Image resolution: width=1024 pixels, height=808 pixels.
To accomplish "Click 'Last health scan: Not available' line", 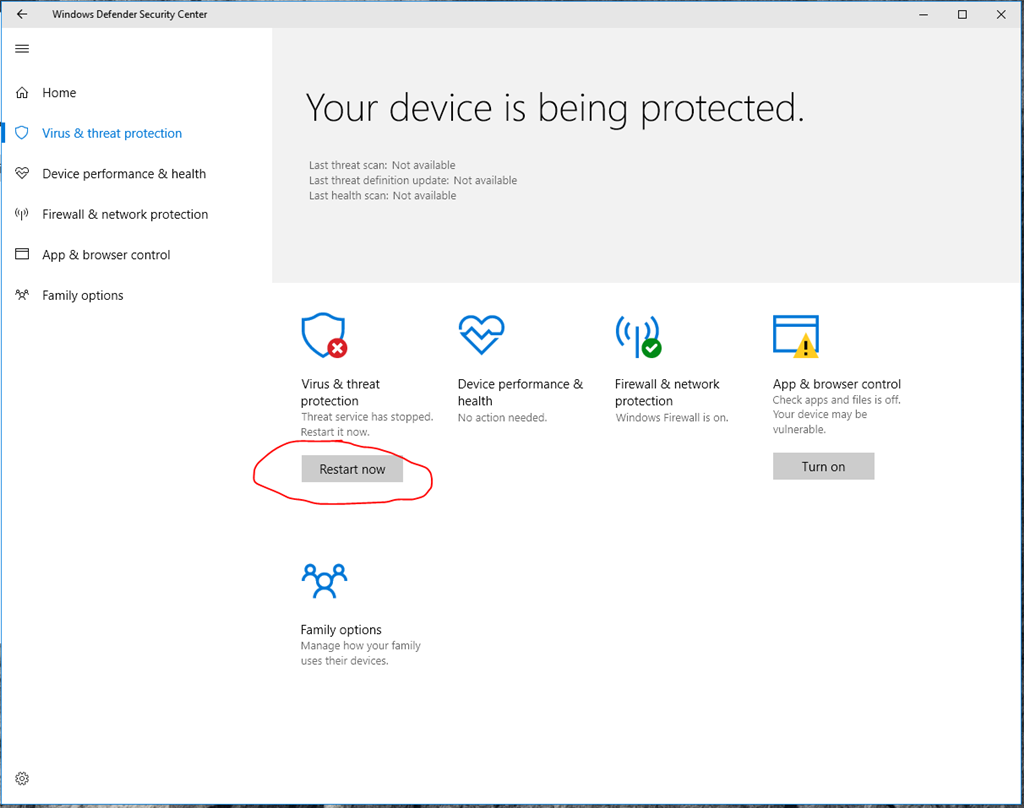I will tap(383, 195).
